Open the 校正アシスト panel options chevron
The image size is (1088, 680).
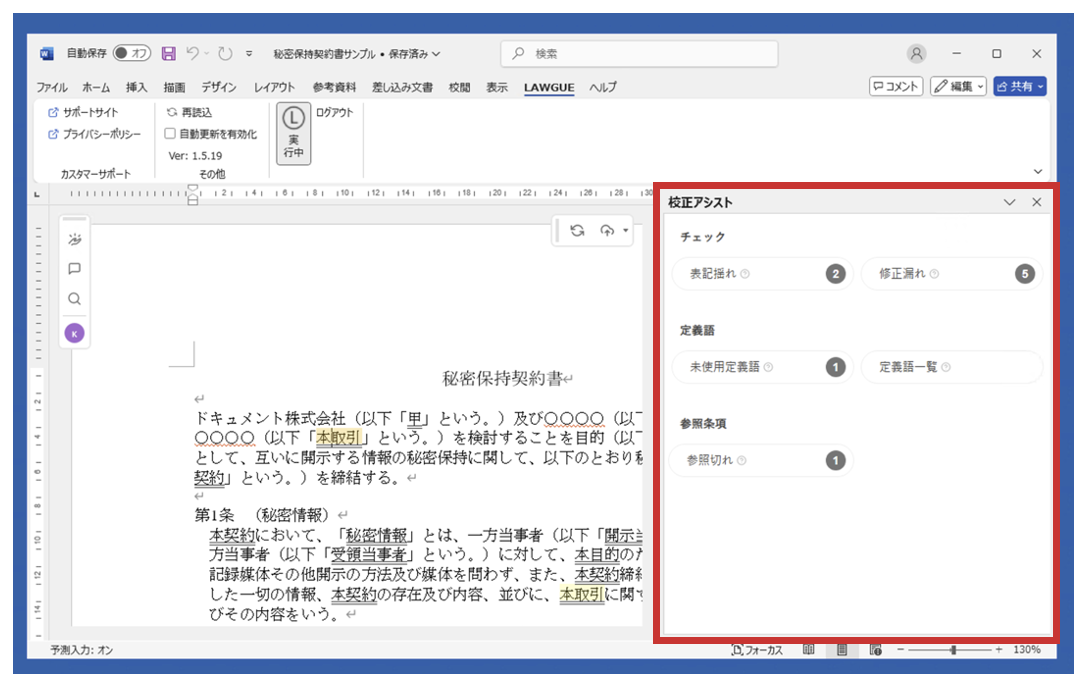click(1010, 202)
